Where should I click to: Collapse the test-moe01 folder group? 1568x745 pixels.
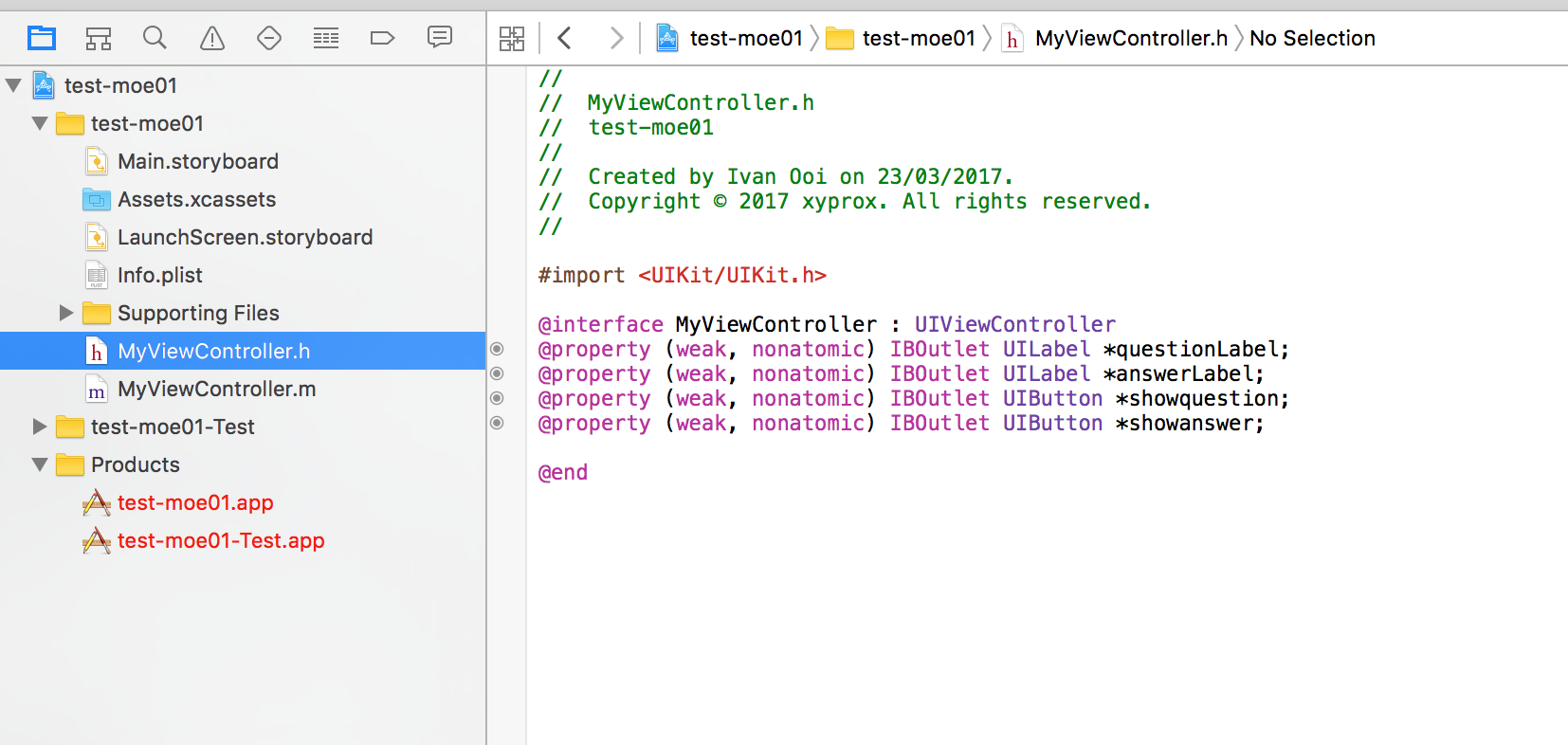(x=40, y=123)
